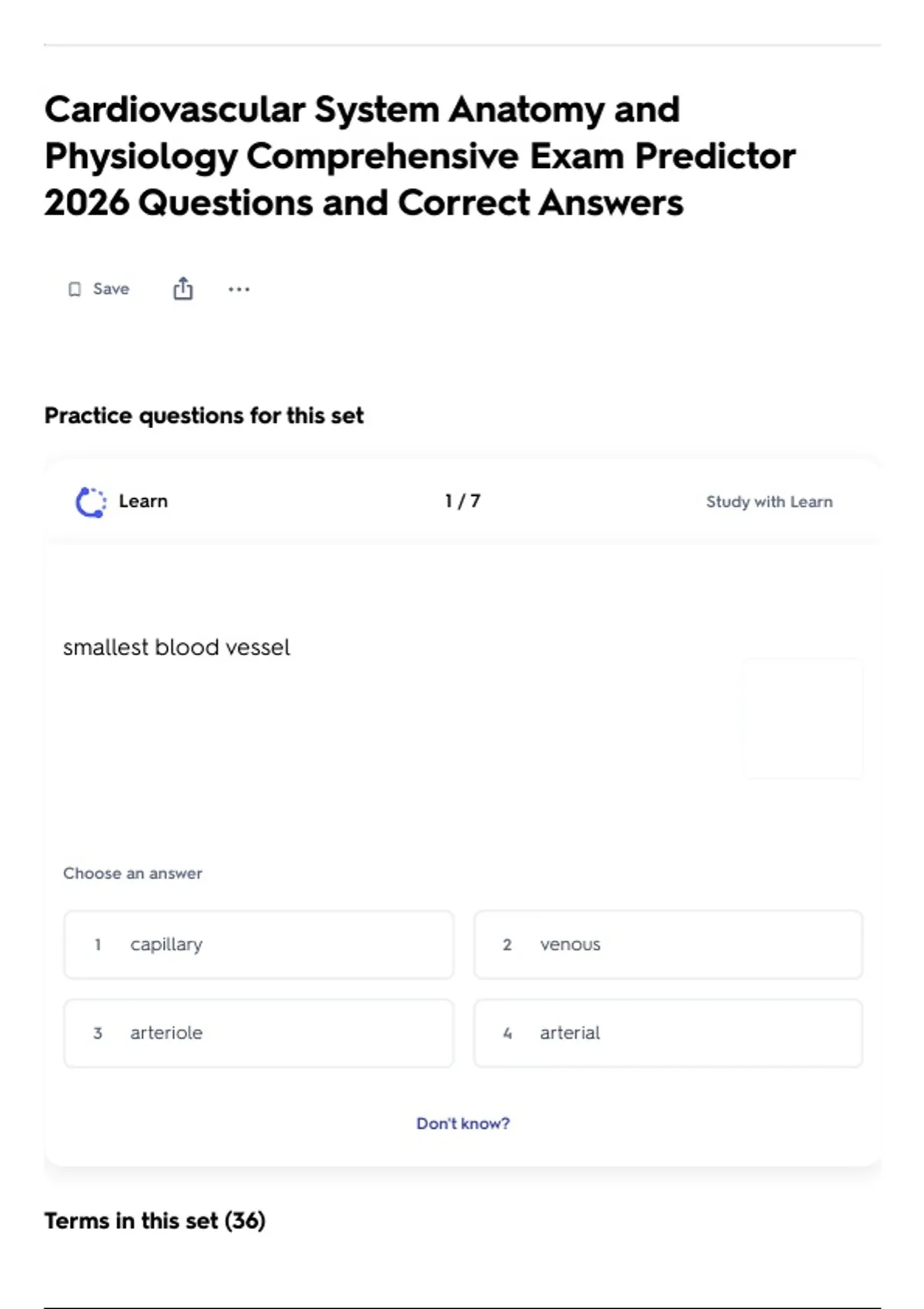
Task: Click the number 2 badge on venous
Action: tap(507, 945)
